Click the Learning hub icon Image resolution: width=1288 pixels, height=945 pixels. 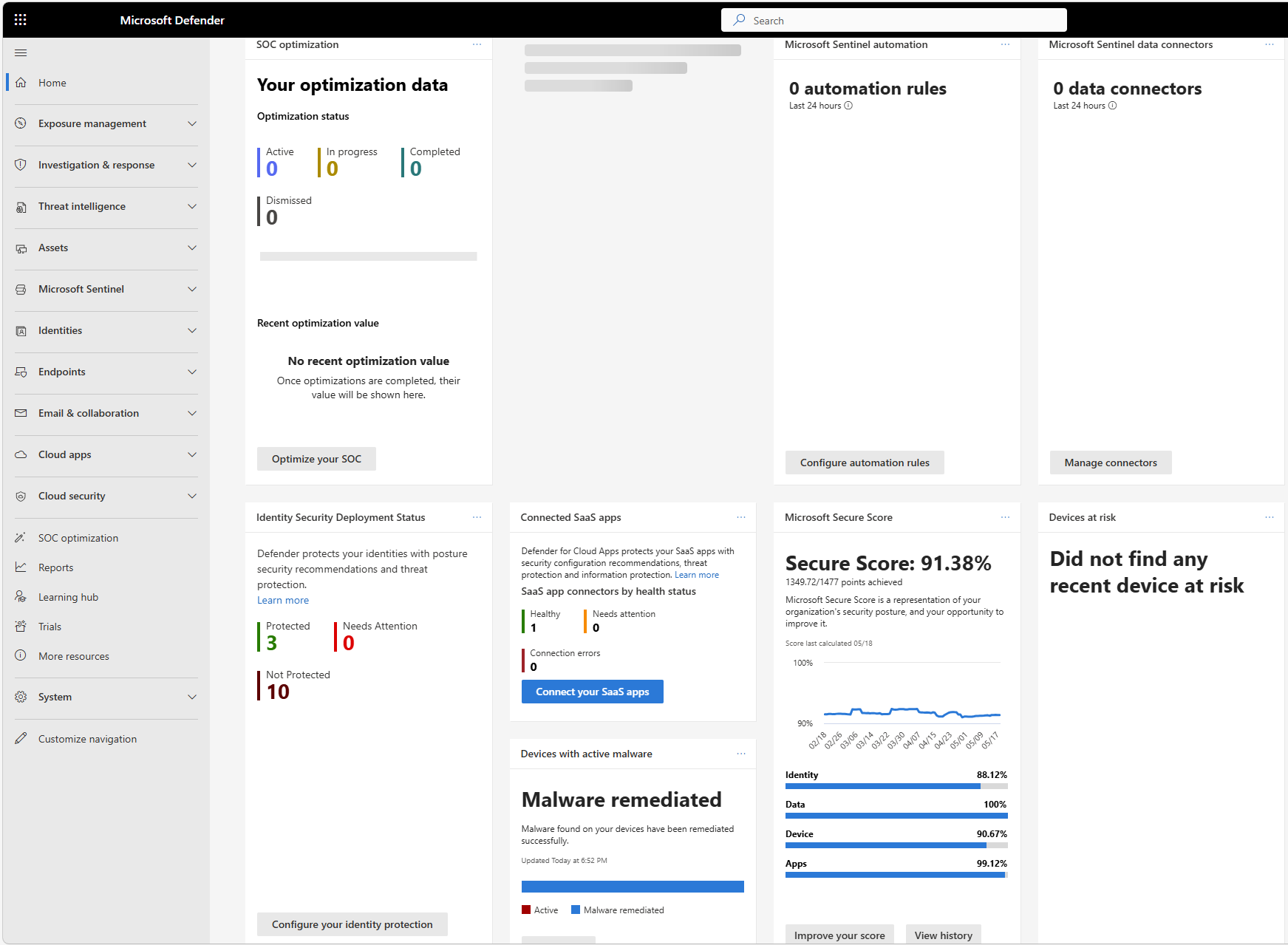pos(21,597)
